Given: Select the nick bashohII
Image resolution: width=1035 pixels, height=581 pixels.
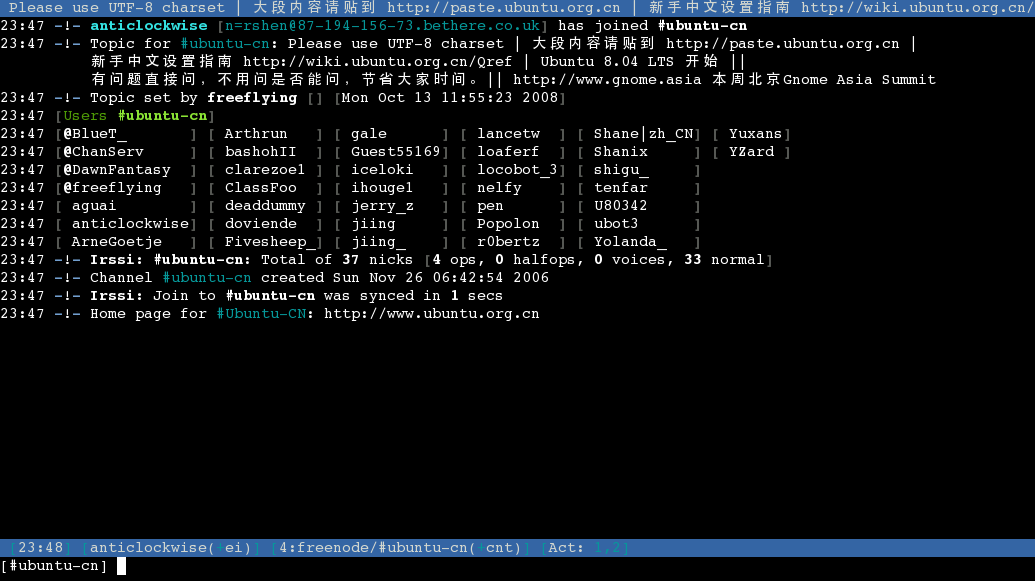Looking at the screenshot, I should [260, 152].
